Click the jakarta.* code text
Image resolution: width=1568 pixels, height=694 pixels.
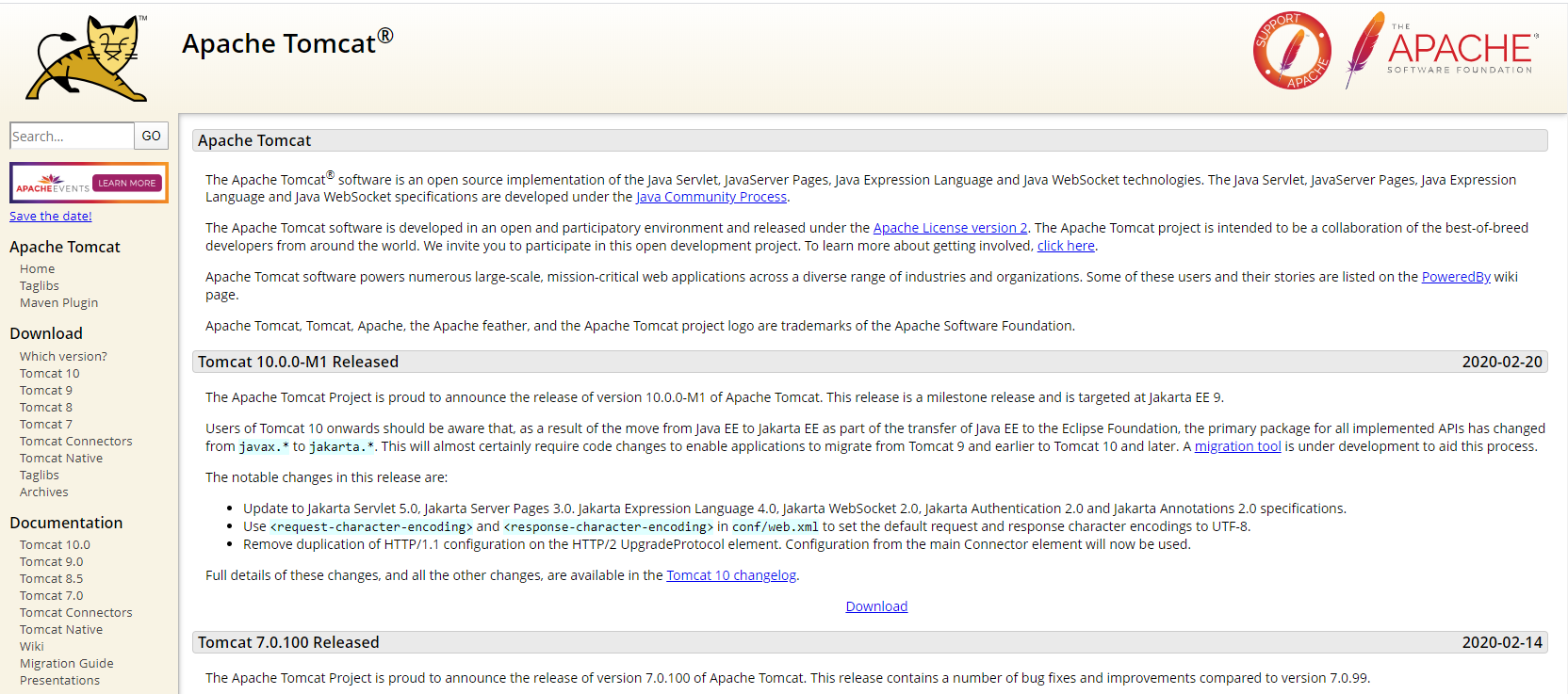click(342, 446)
